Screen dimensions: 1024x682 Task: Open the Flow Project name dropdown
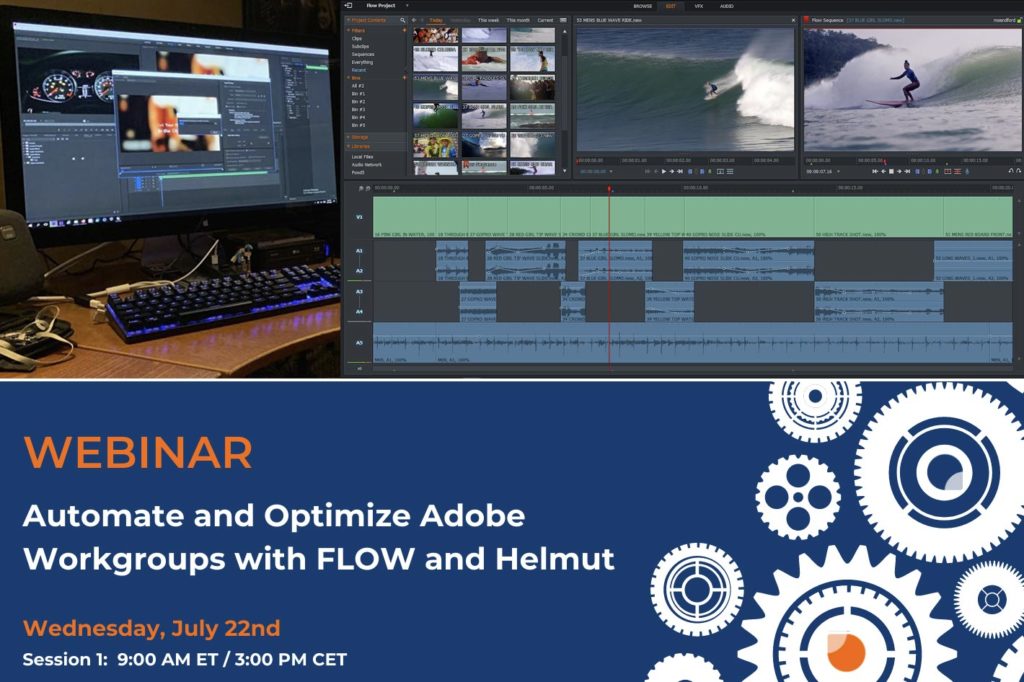coord(407,5)
